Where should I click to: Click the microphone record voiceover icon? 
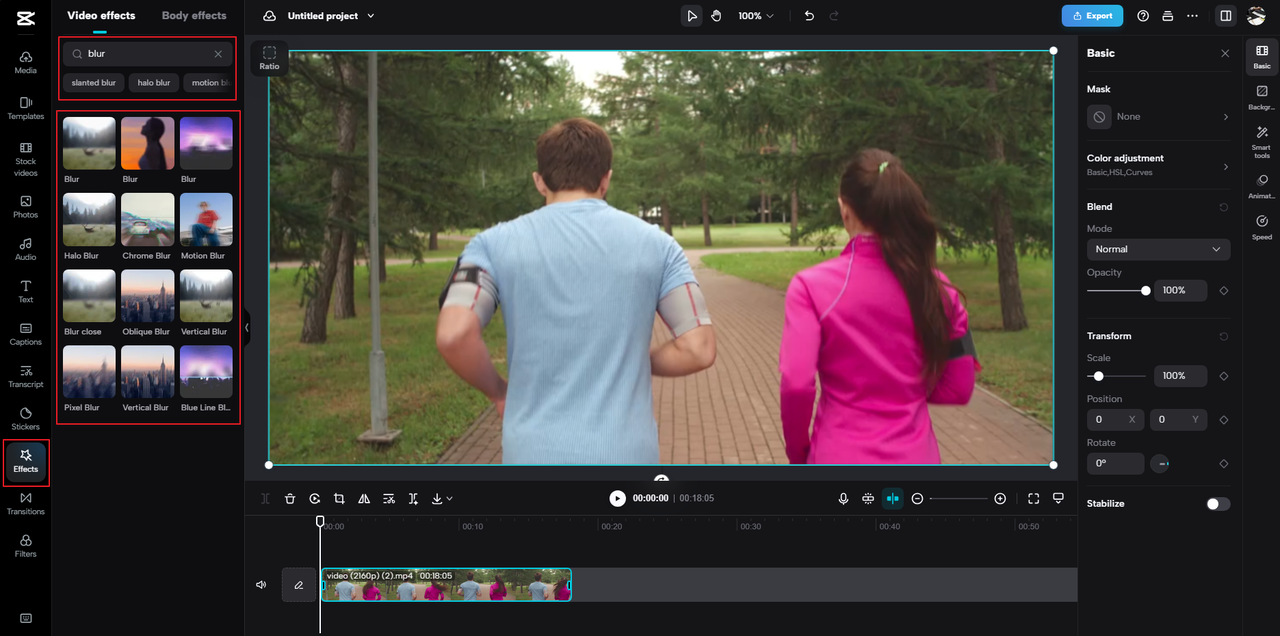(843, 498)
